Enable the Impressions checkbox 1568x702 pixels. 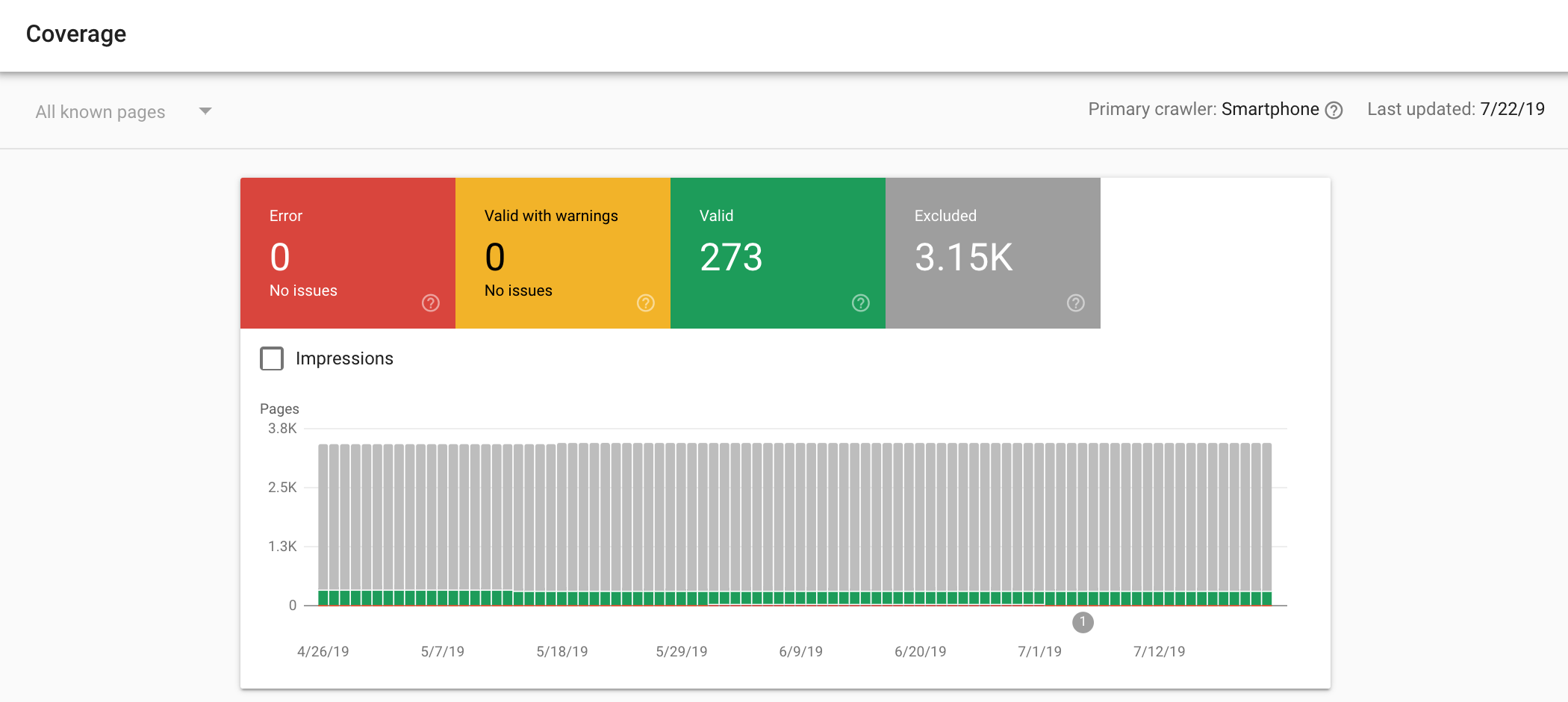pyautogui.click(x=272, y=358)
